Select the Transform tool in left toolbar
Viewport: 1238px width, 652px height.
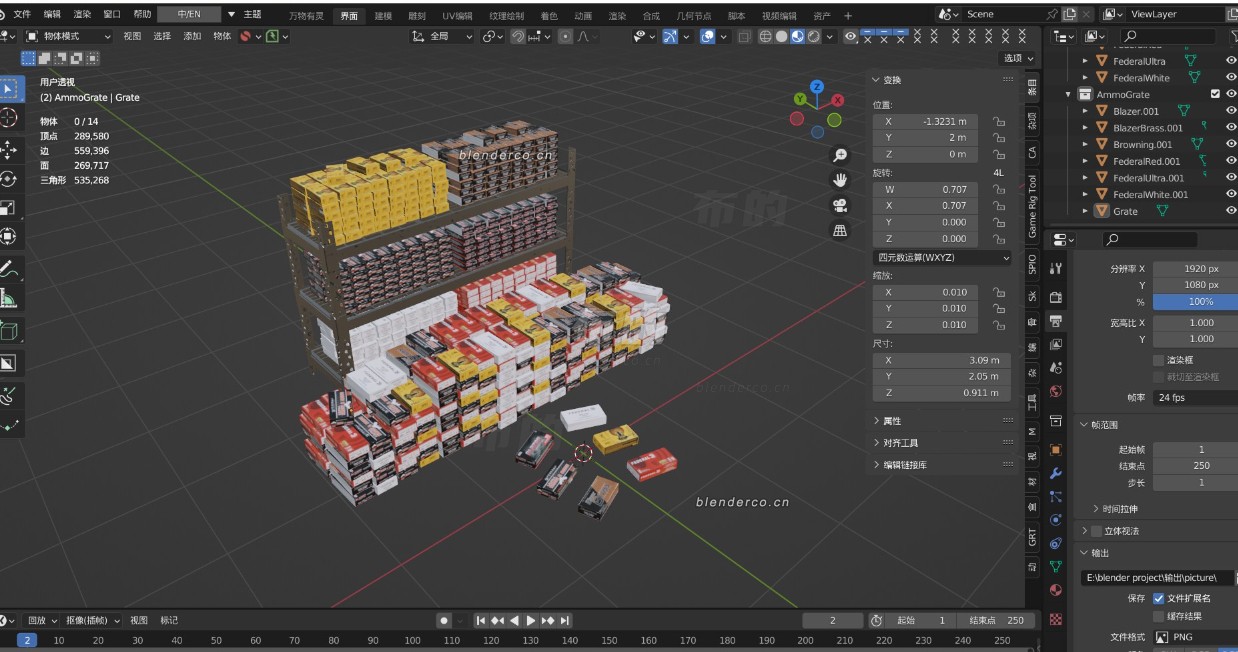[8, 237]
